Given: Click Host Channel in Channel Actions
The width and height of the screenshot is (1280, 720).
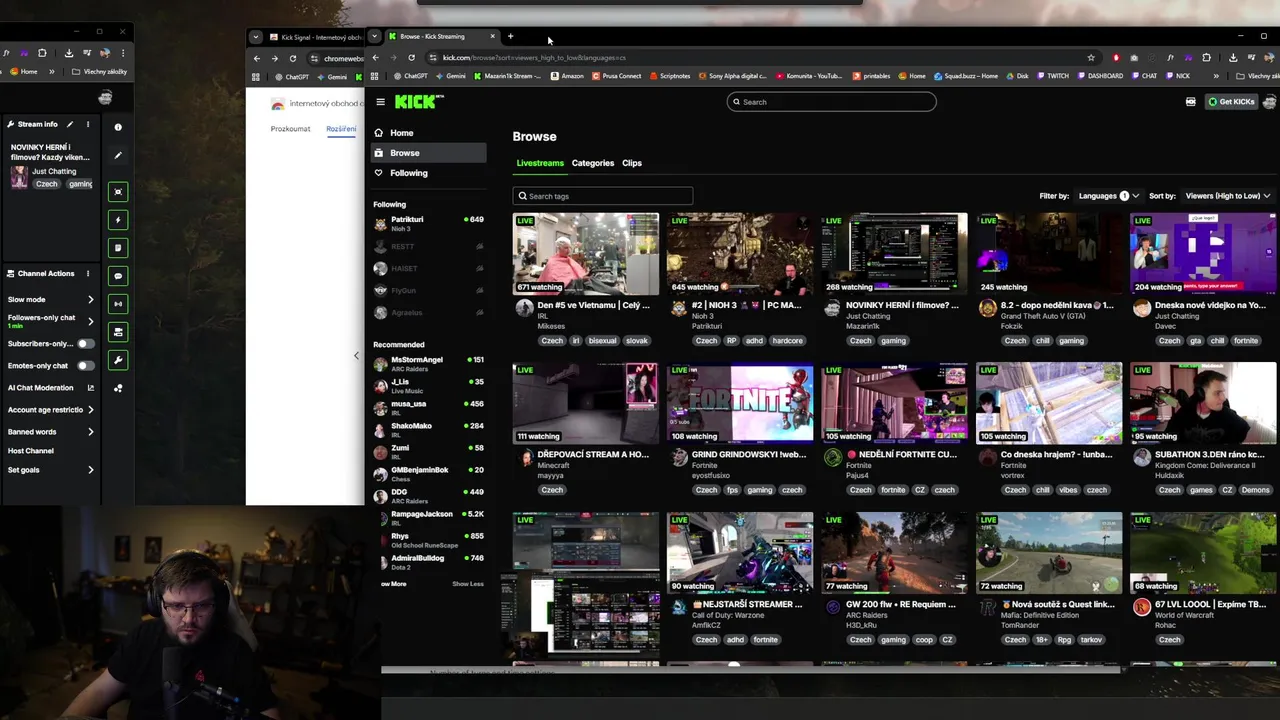Looking at the screenshot, I should click(x=31, y=451).
